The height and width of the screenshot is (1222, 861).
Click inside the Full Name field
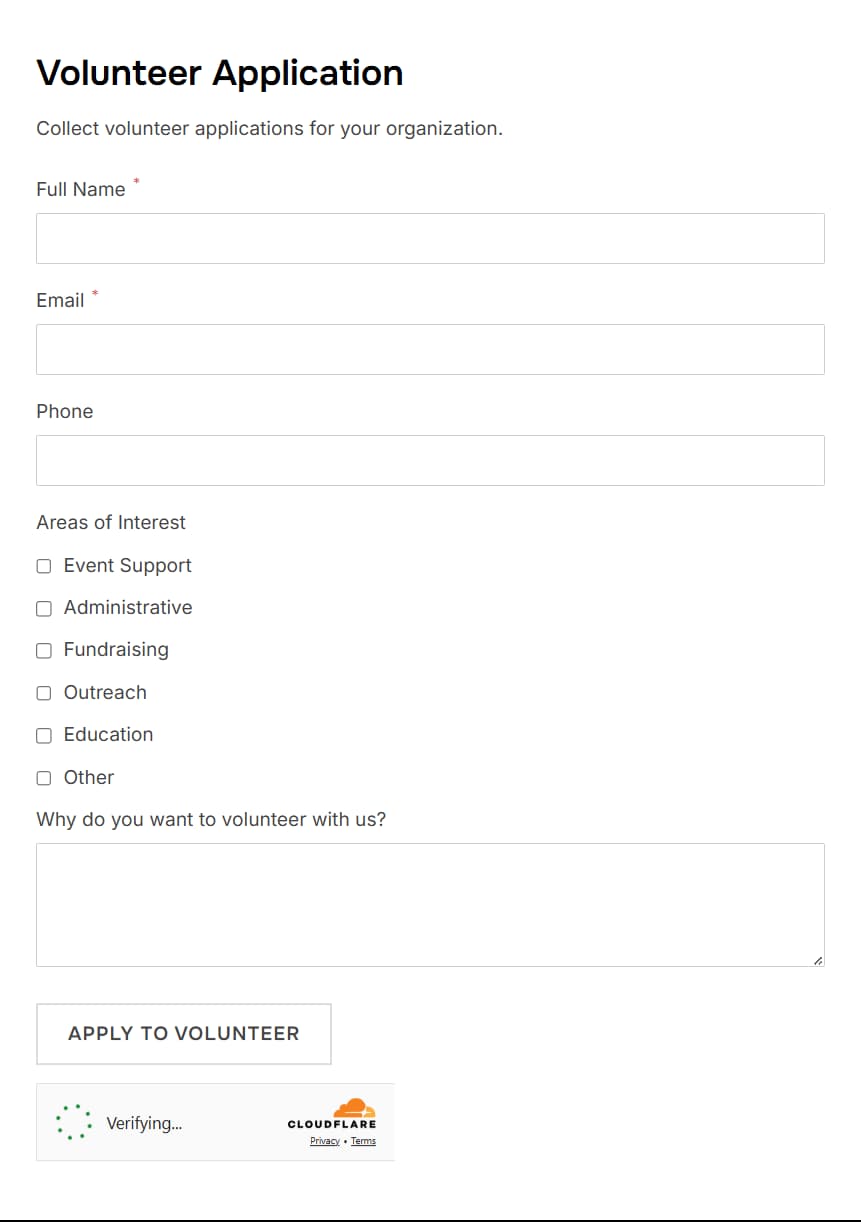pyautogui.click(x=430, y=238)
